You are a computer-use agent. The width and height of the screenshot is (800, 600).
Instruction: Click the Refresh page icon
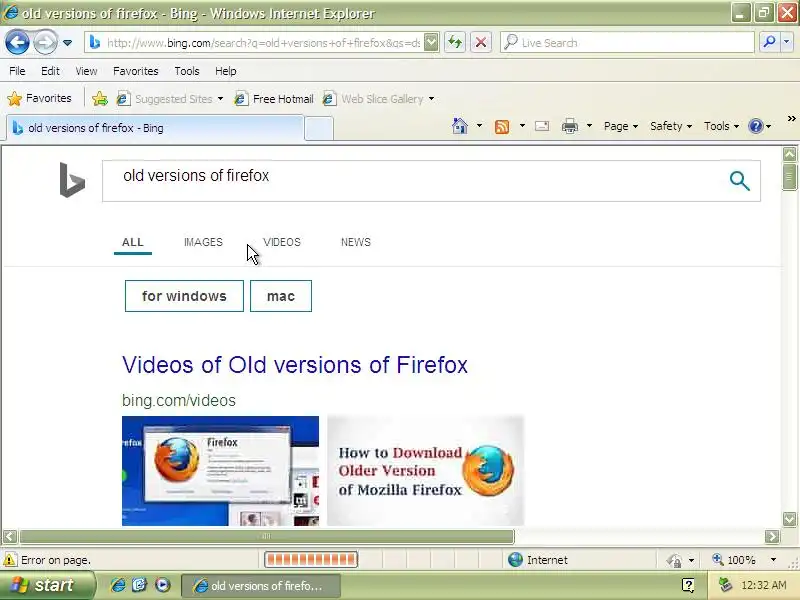[x=455, y=42]
